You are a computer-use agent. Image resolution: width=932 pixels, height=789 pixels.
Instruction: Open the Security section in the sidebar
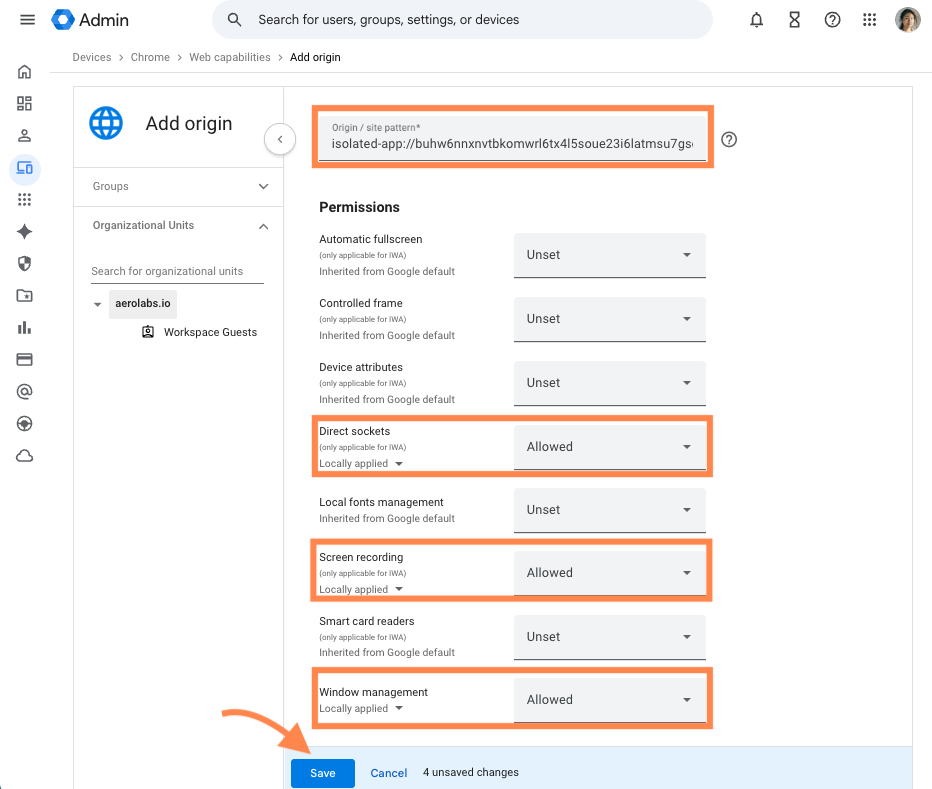click(x=24, y=263)
